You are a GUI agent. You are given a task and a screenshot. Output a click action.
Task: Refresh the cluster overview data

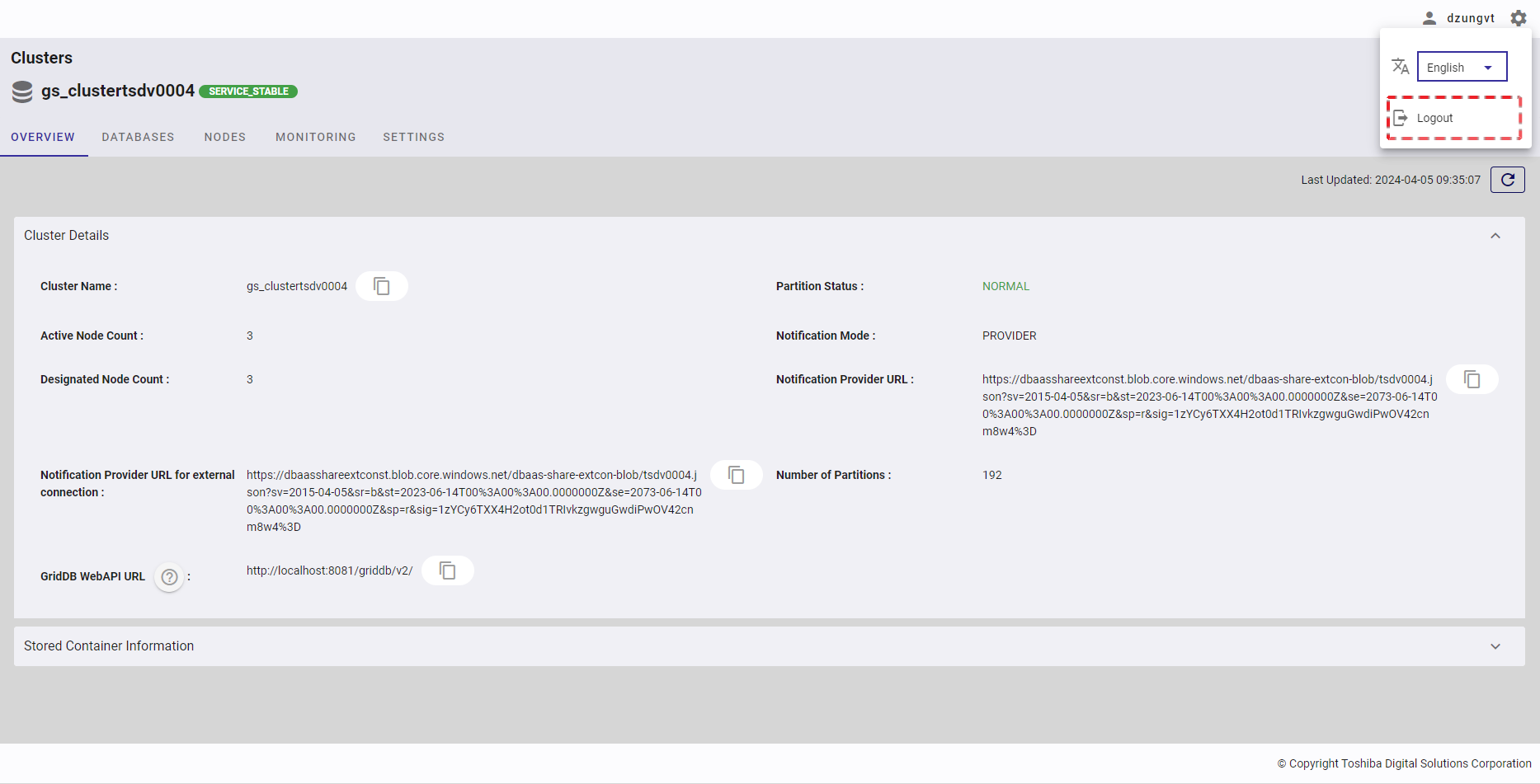pos(1507,180)
